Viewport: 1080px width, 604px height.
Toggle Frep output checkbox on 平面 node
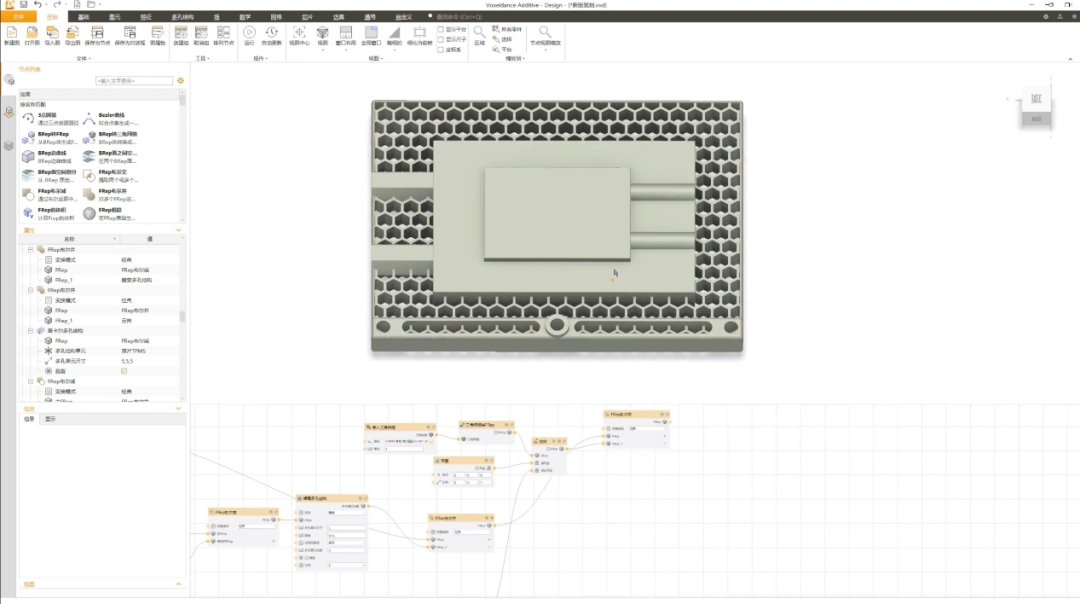click(x=477, y=468)
